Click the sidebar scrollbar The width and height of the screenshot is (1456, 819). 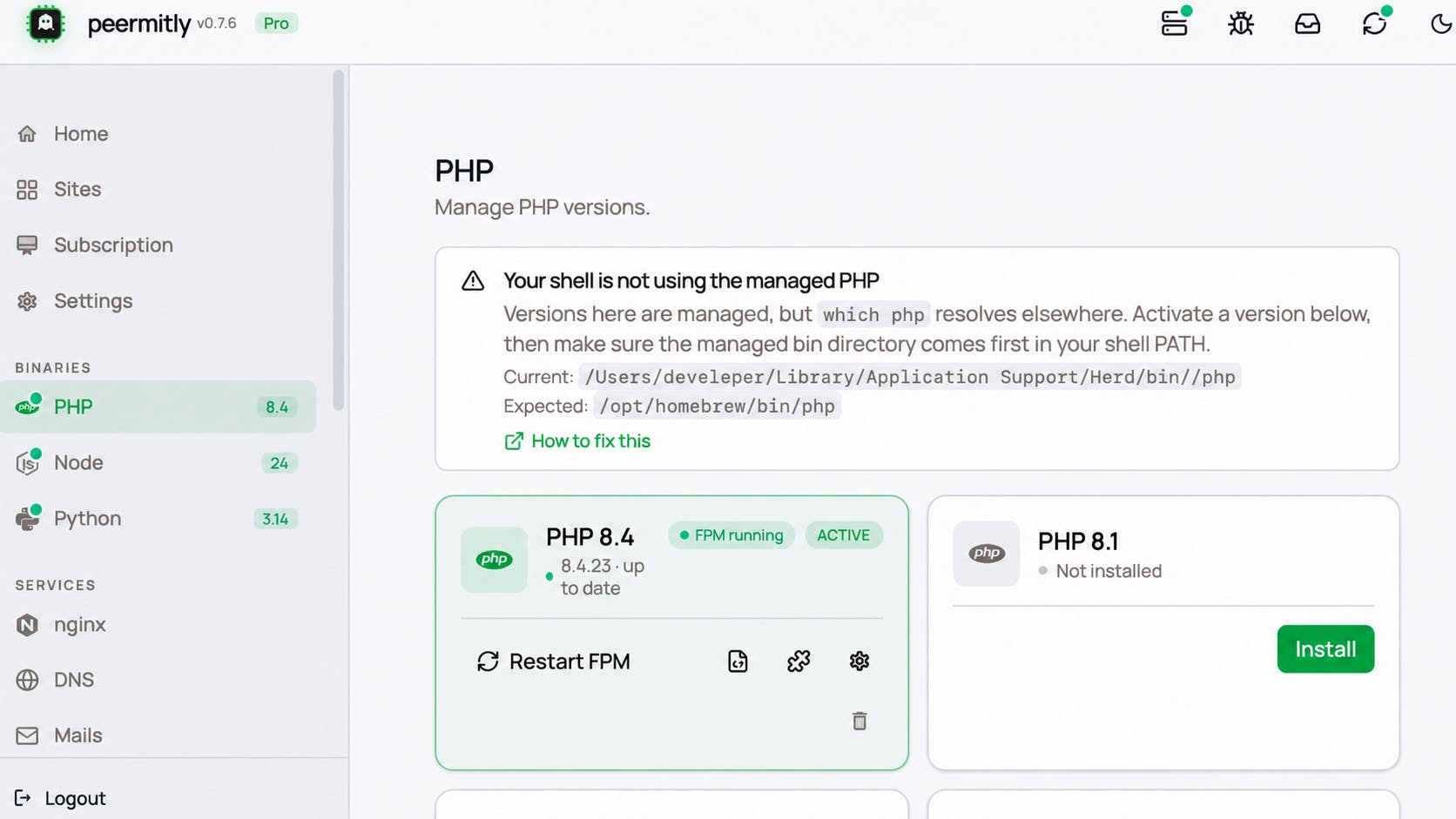[339, 240]
